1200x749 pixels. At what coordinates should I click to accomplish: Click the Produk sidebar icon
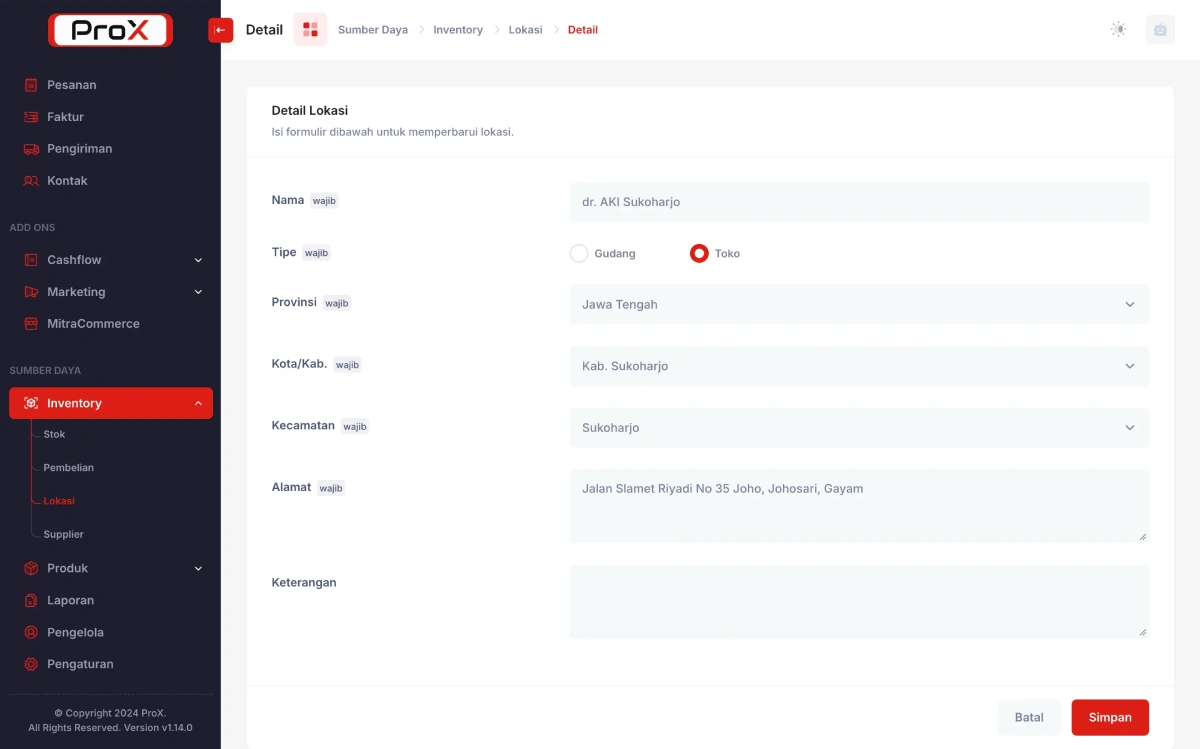click(x=31, y=568)
